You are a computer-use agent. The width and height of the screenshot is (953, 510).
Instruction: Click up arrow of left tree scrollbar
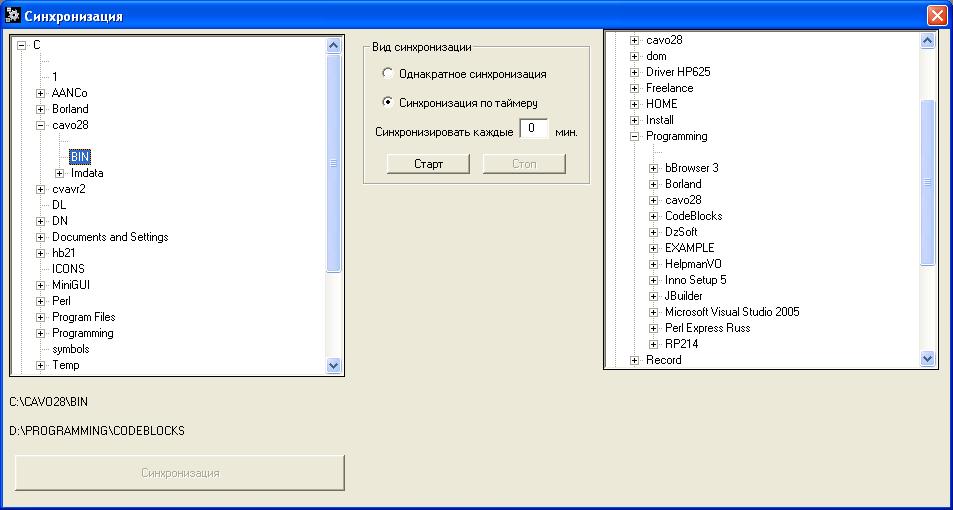pyautogui.click(x=334, y=45)
